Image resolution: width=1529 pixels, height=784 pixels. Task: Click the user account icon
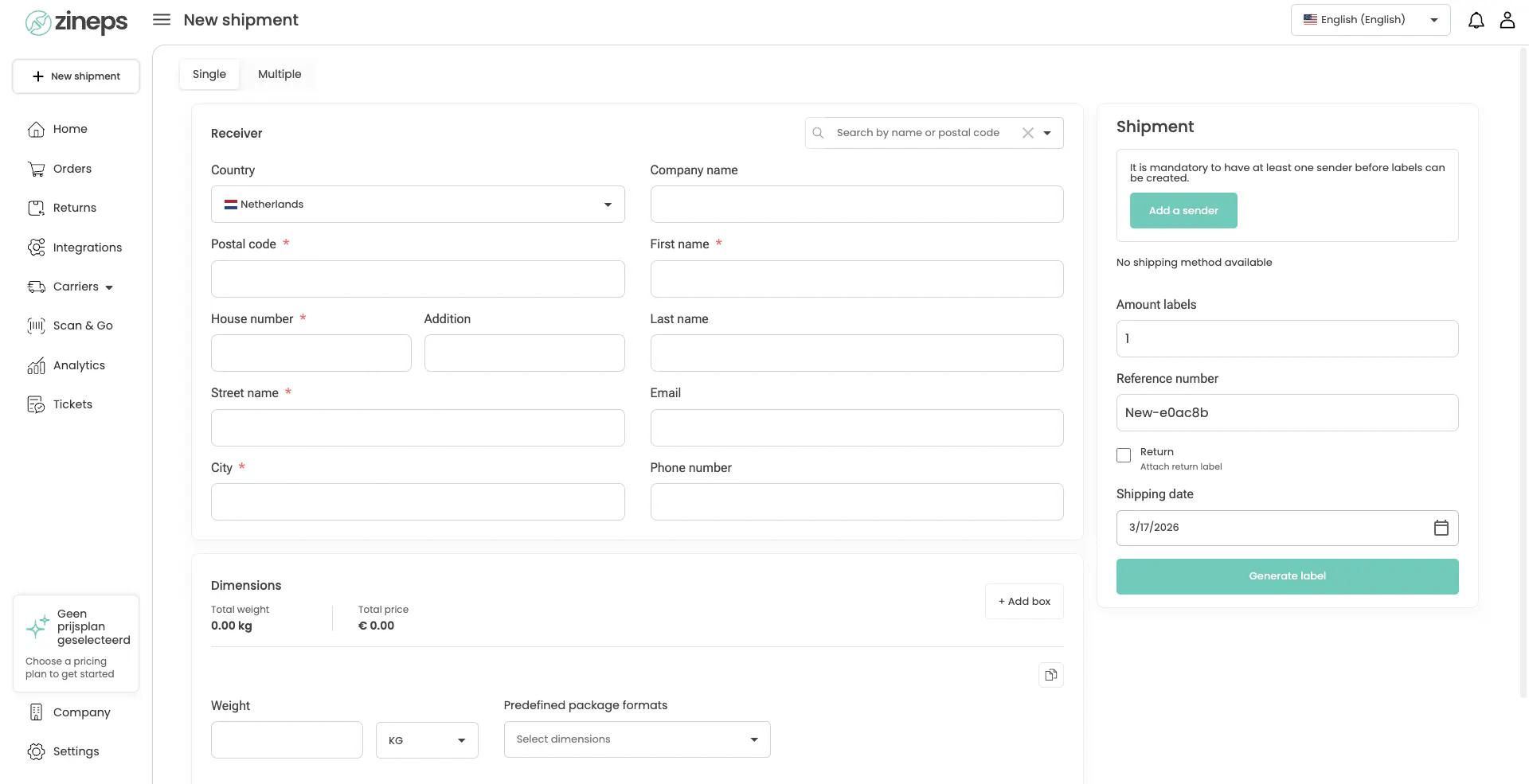tap(1507, 20)
